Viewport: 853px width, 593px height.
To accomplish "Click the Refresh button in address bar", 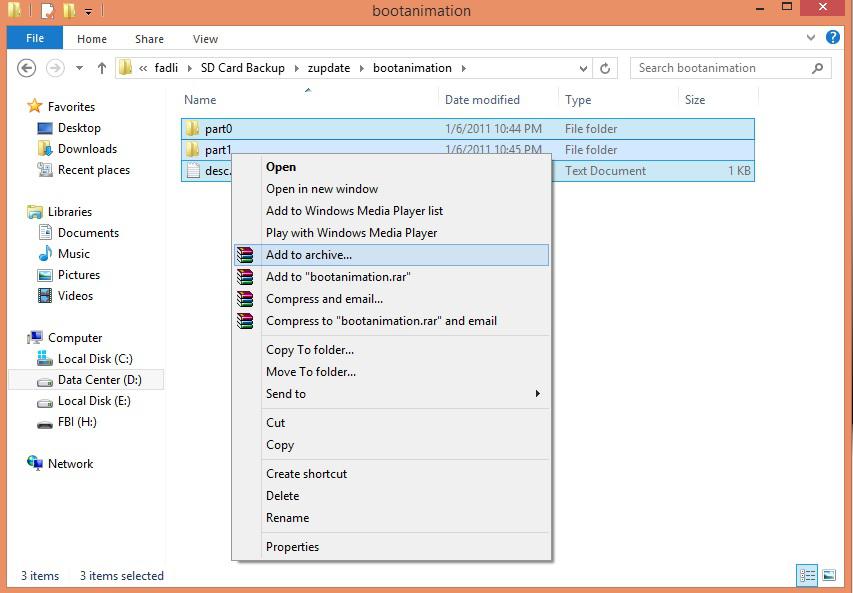I will (x=604, y=68).
